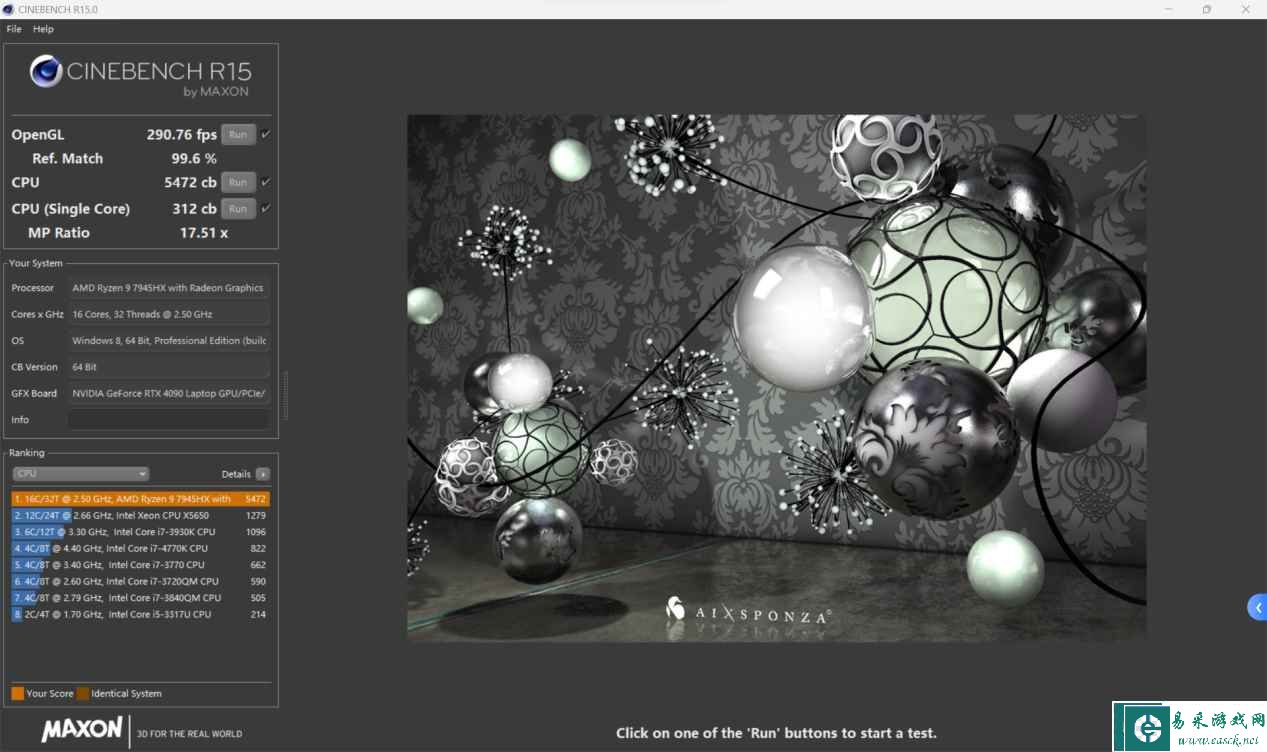This screenshot has width=1267, height=752.
Task: Select the Intel Core i7-3840QM ranking row
Action: pos(140,598)
